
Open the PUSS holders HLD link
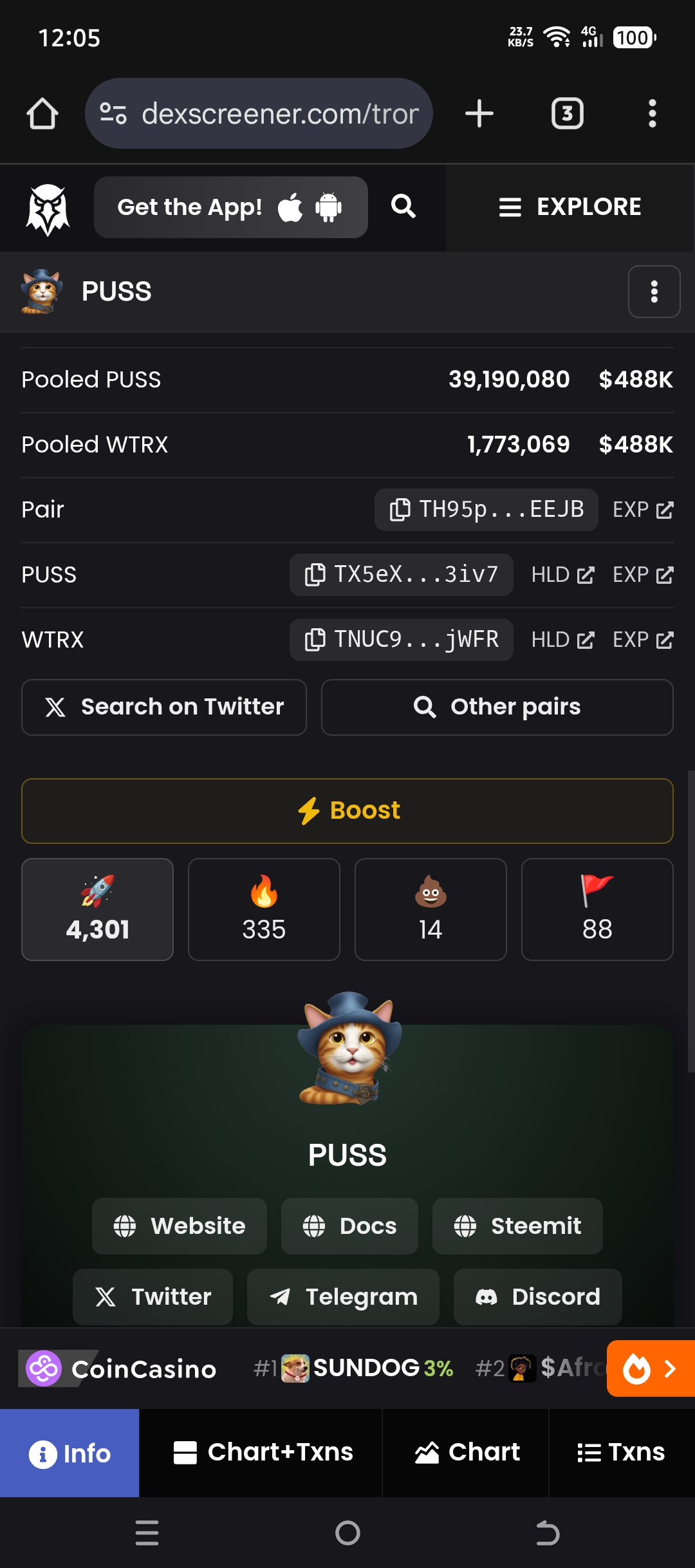point(562,575)
